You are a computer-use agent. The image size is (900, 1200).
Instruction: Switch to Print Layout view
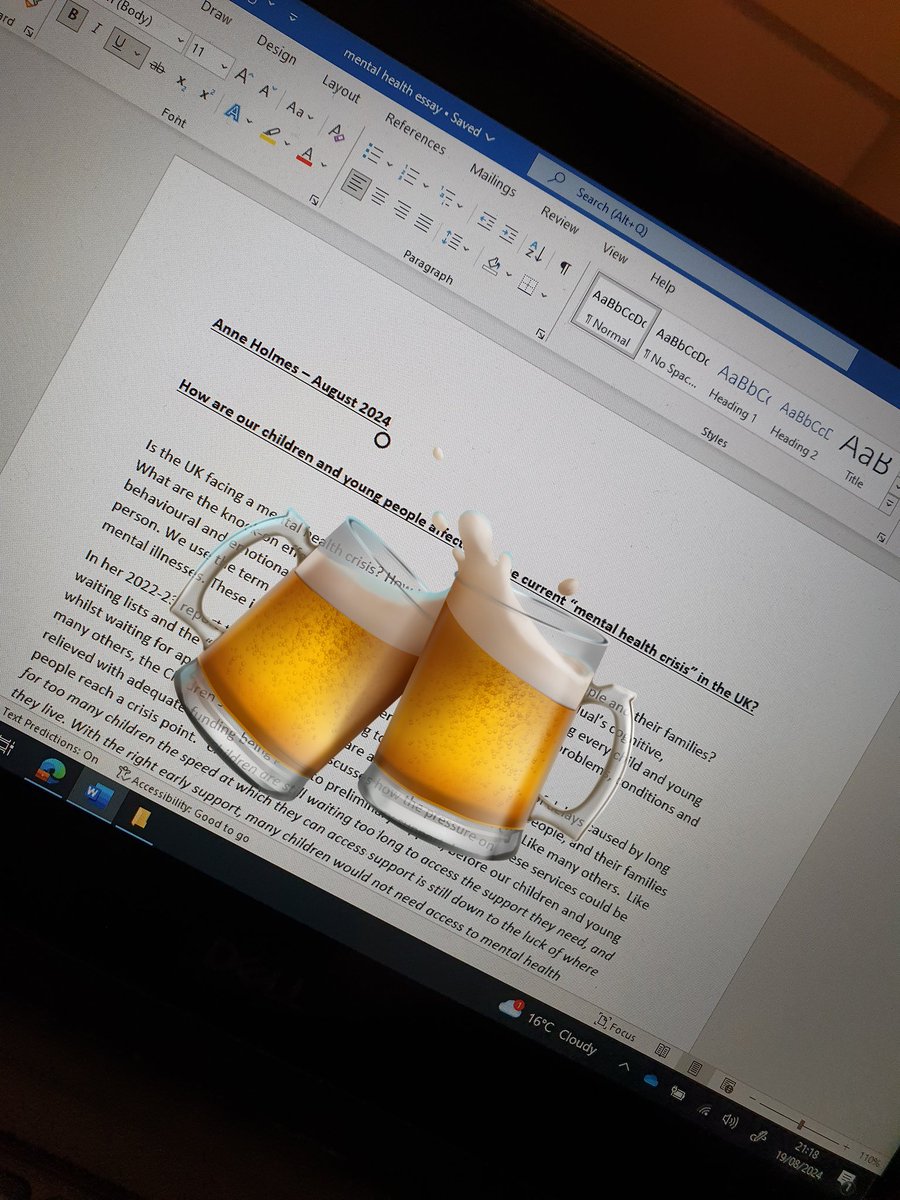click(695, 1069)
